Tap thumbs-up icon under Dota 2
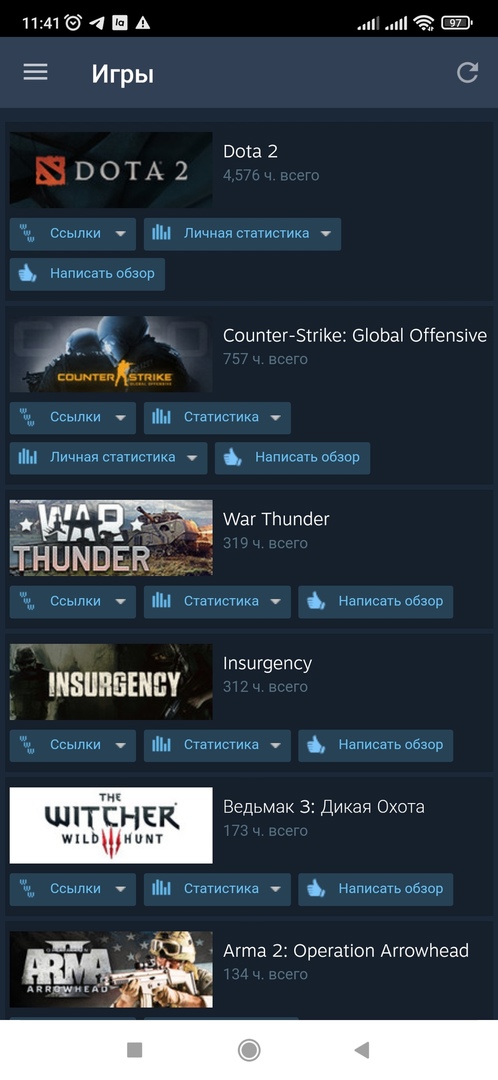 click(x=28, y=273)
